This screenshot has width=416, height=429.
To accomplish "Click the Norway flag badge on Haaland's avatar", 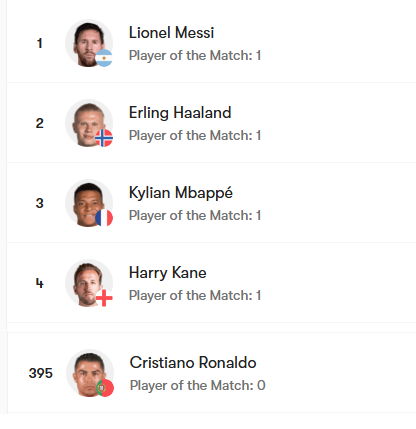I will click(x=104, y=138).
